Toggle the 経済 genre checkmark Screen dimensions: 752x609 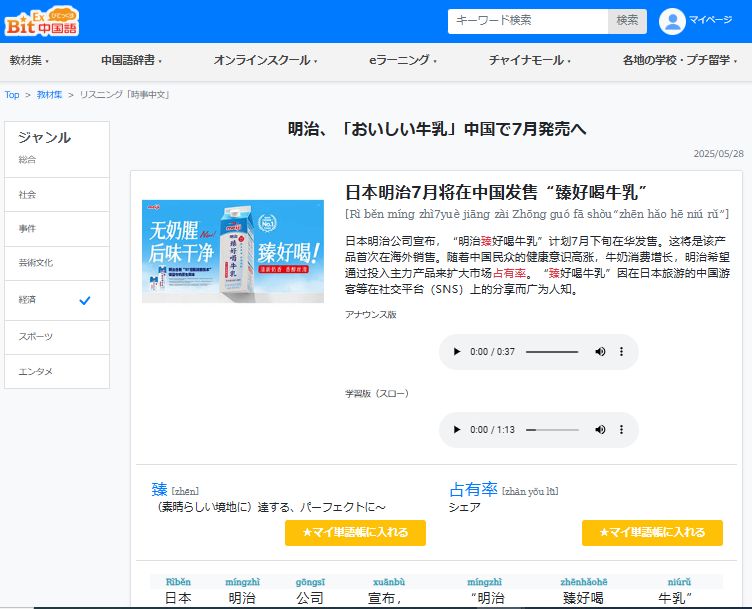click(x=85, y=301)
